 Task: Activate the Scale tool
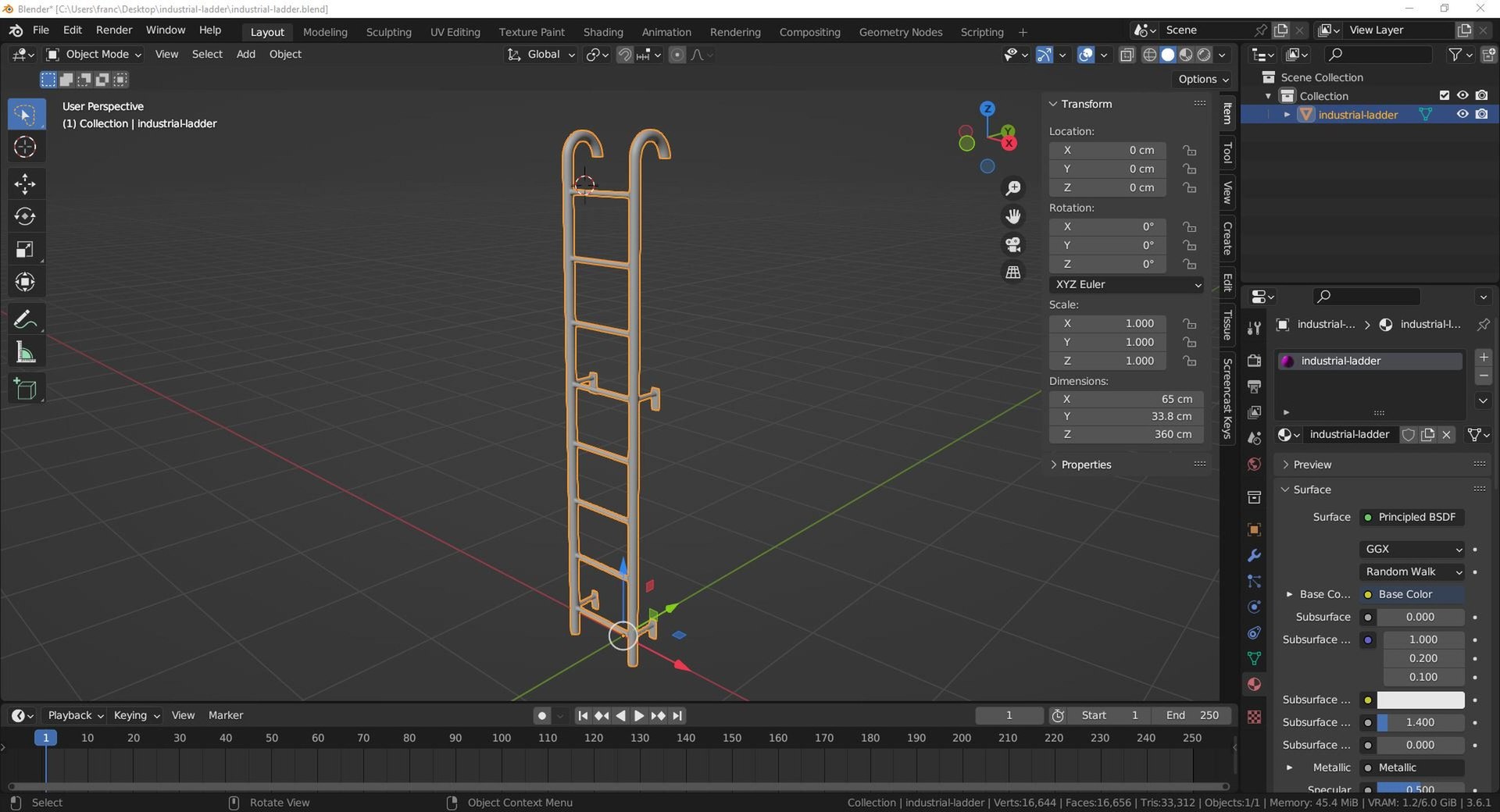[x=25, y=249]
